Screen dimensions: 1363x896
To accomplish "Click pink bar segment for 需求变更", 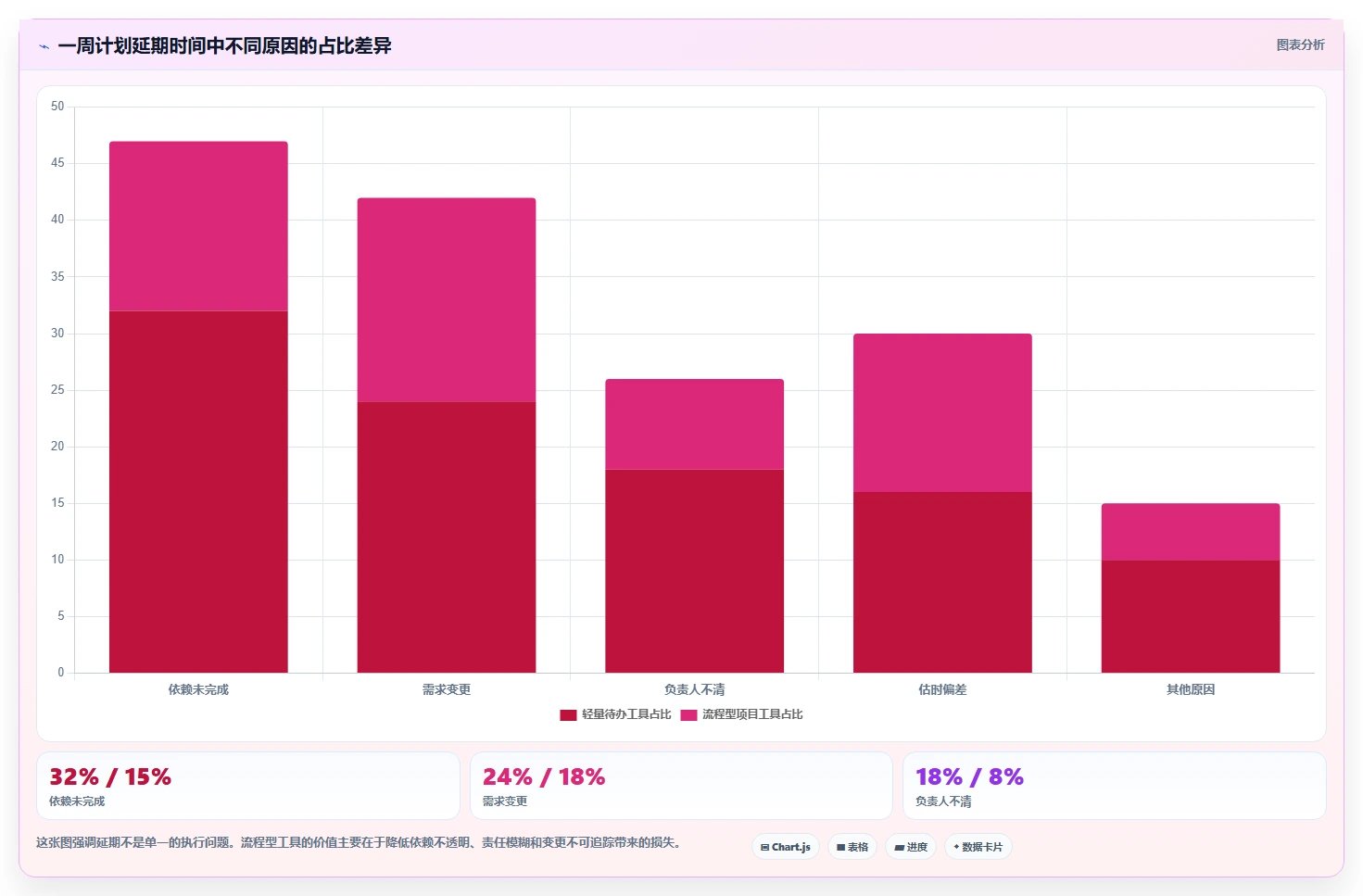I will point(447,299).
